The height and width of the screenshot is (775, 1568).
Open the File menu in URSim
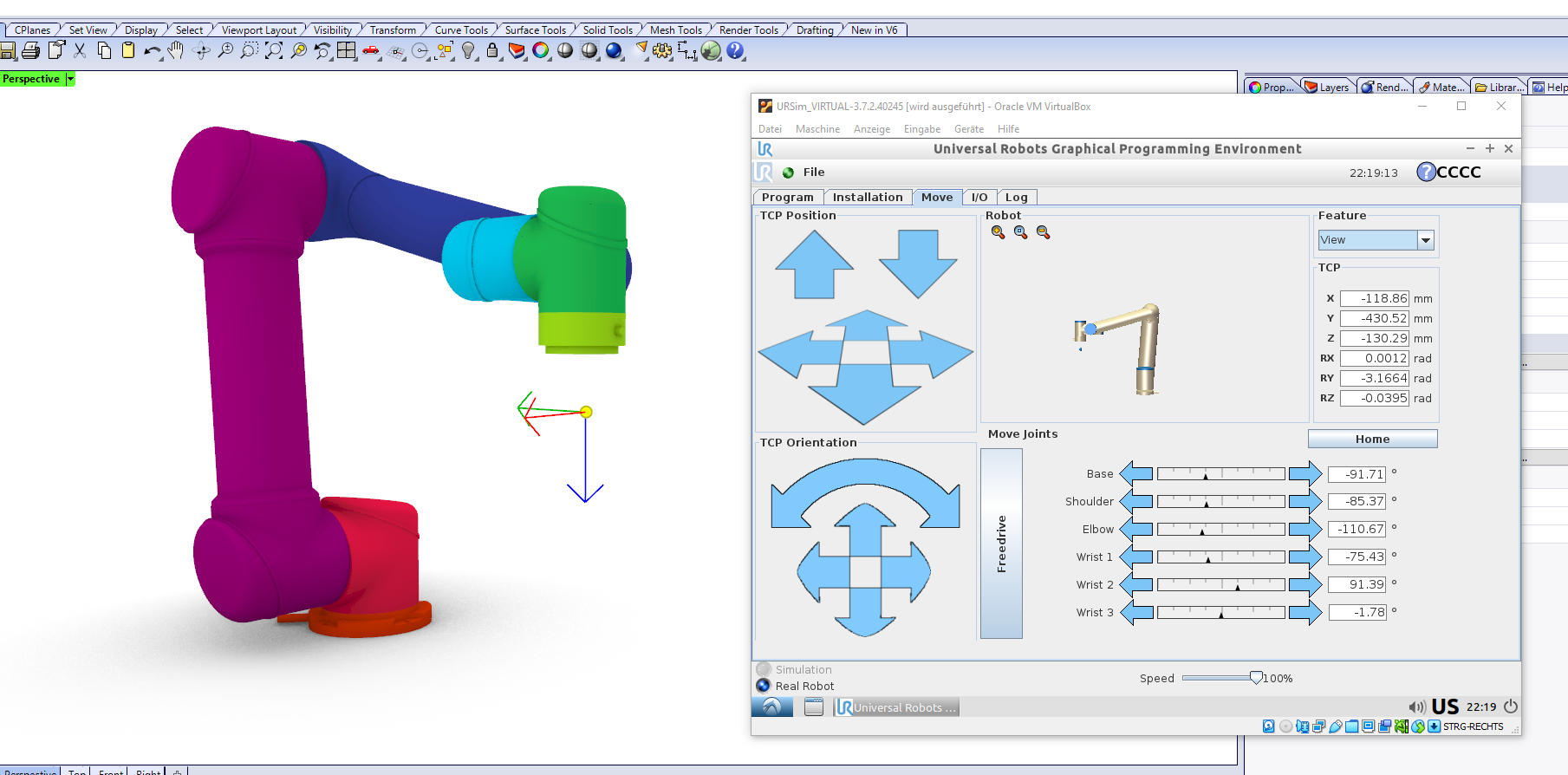pyautogui.click(x=814, y=172)
